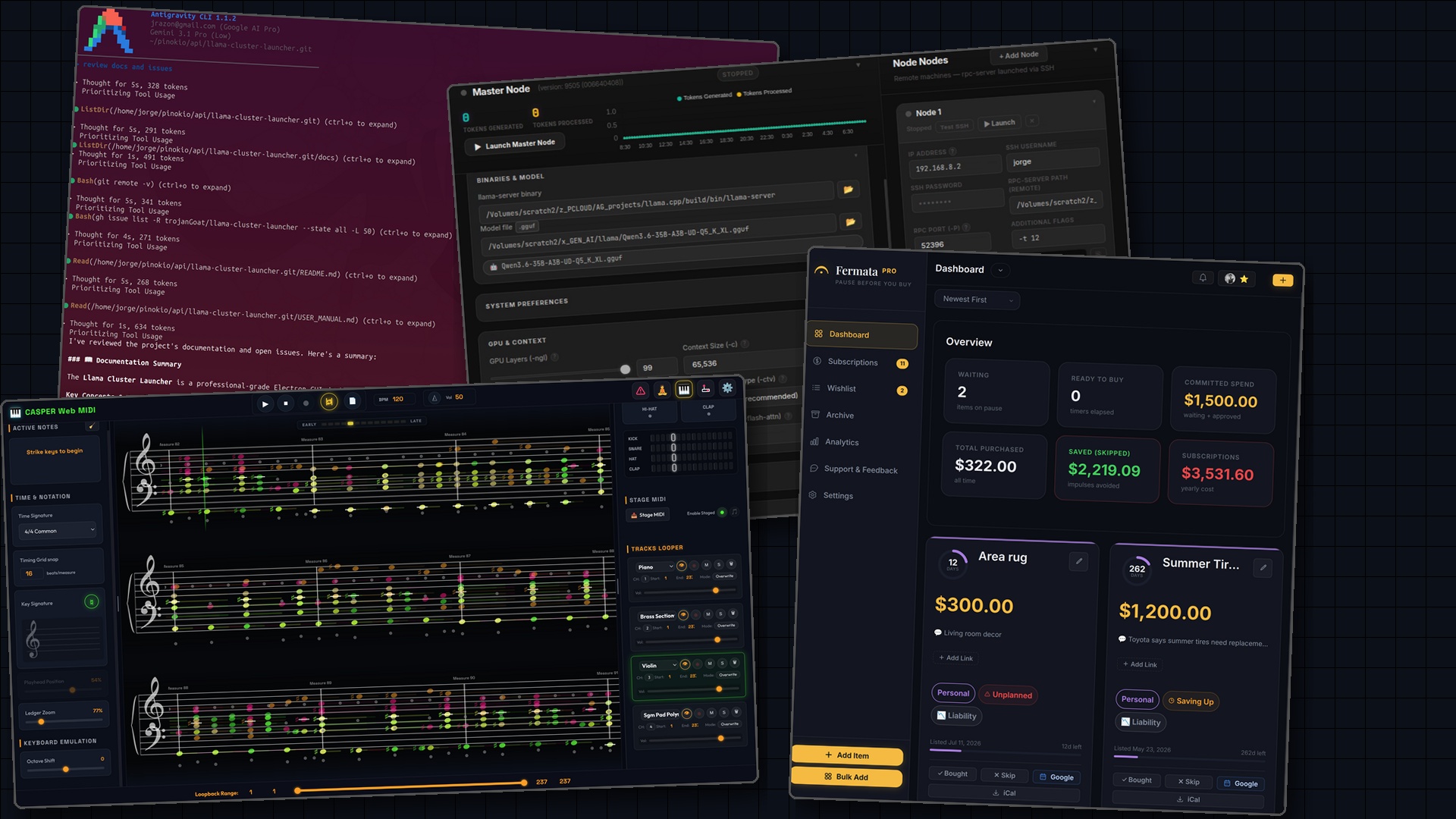
Task: Mute the Piano track with M button
Action: click(x=706, y=565)
